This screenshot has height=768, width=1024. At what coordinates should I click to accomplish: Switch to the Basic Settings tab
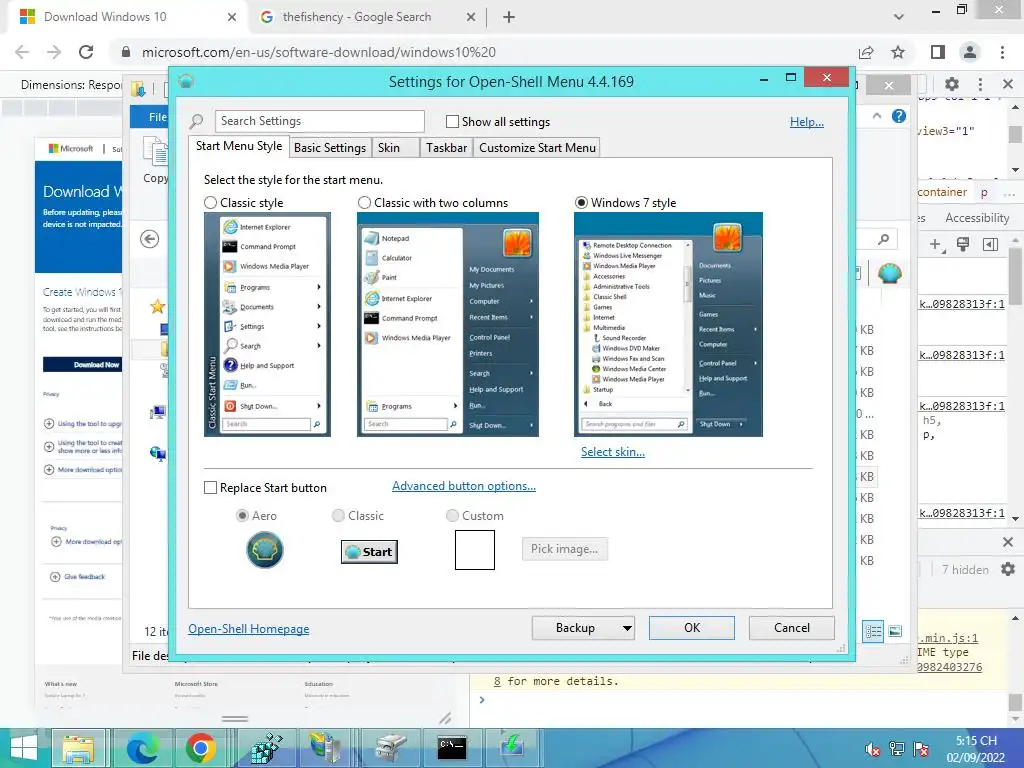(330, 148)
